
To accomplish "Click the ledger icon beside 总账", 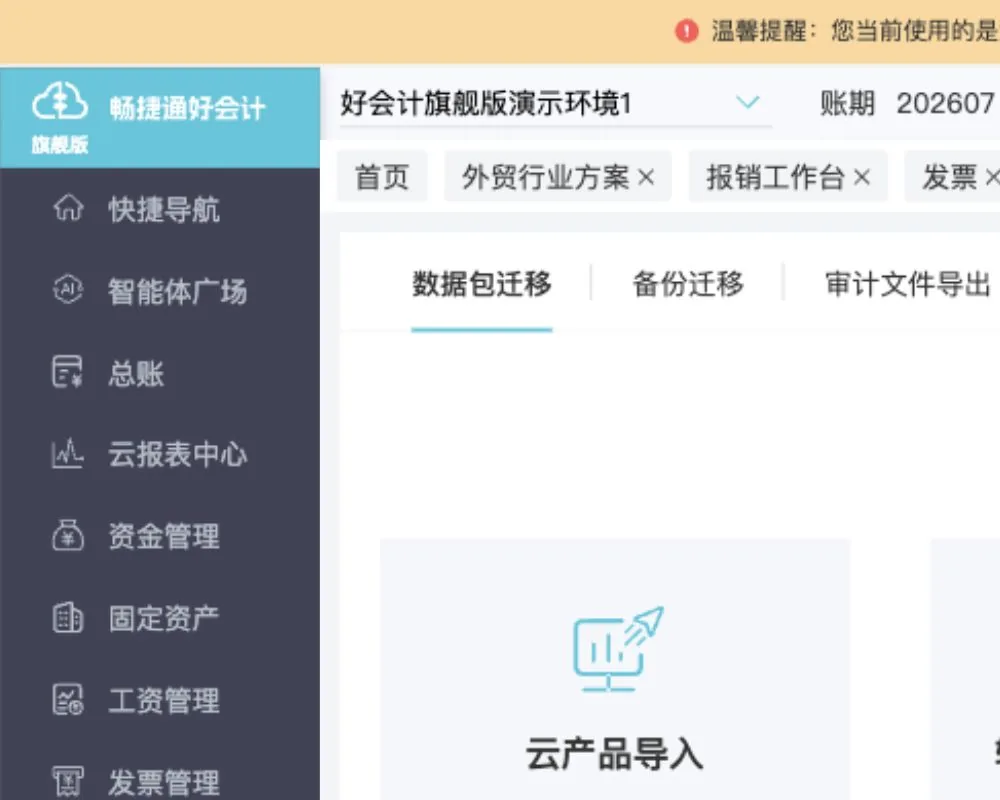I will point(68,372).
